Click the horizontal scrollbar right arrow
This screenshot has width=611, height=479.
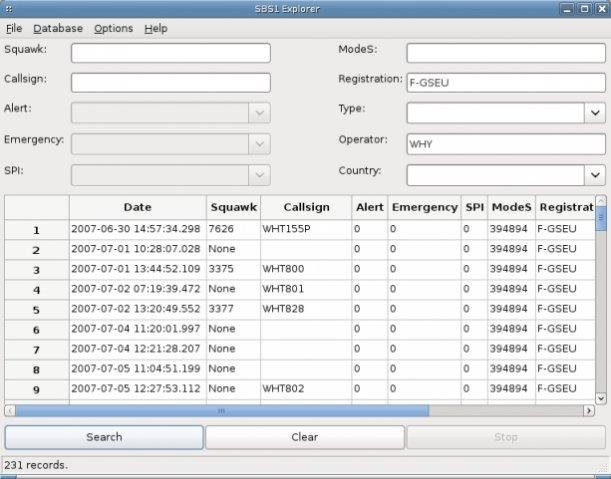click(589, 411)
